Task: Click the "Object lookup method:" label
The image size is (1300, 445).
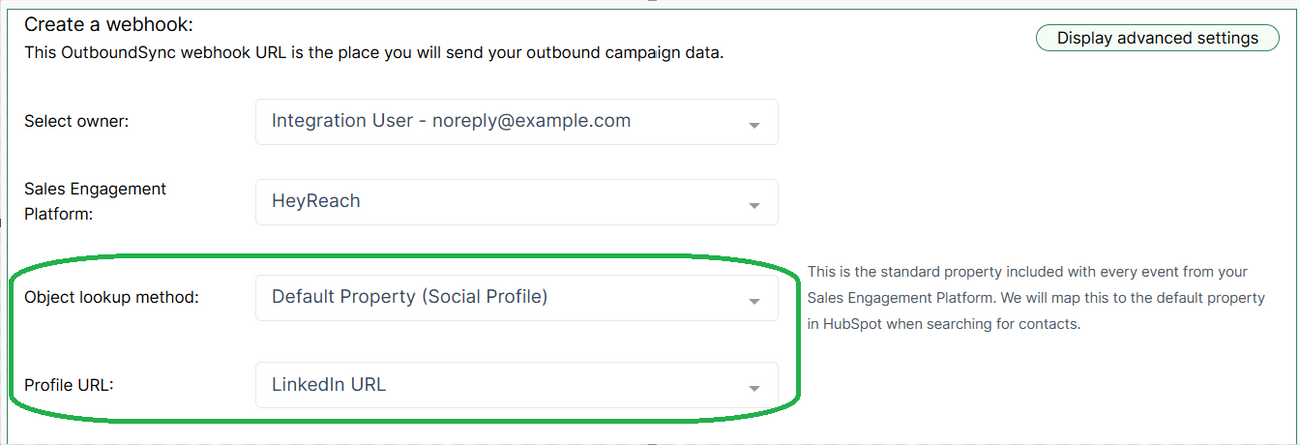Action: [111, 298]
